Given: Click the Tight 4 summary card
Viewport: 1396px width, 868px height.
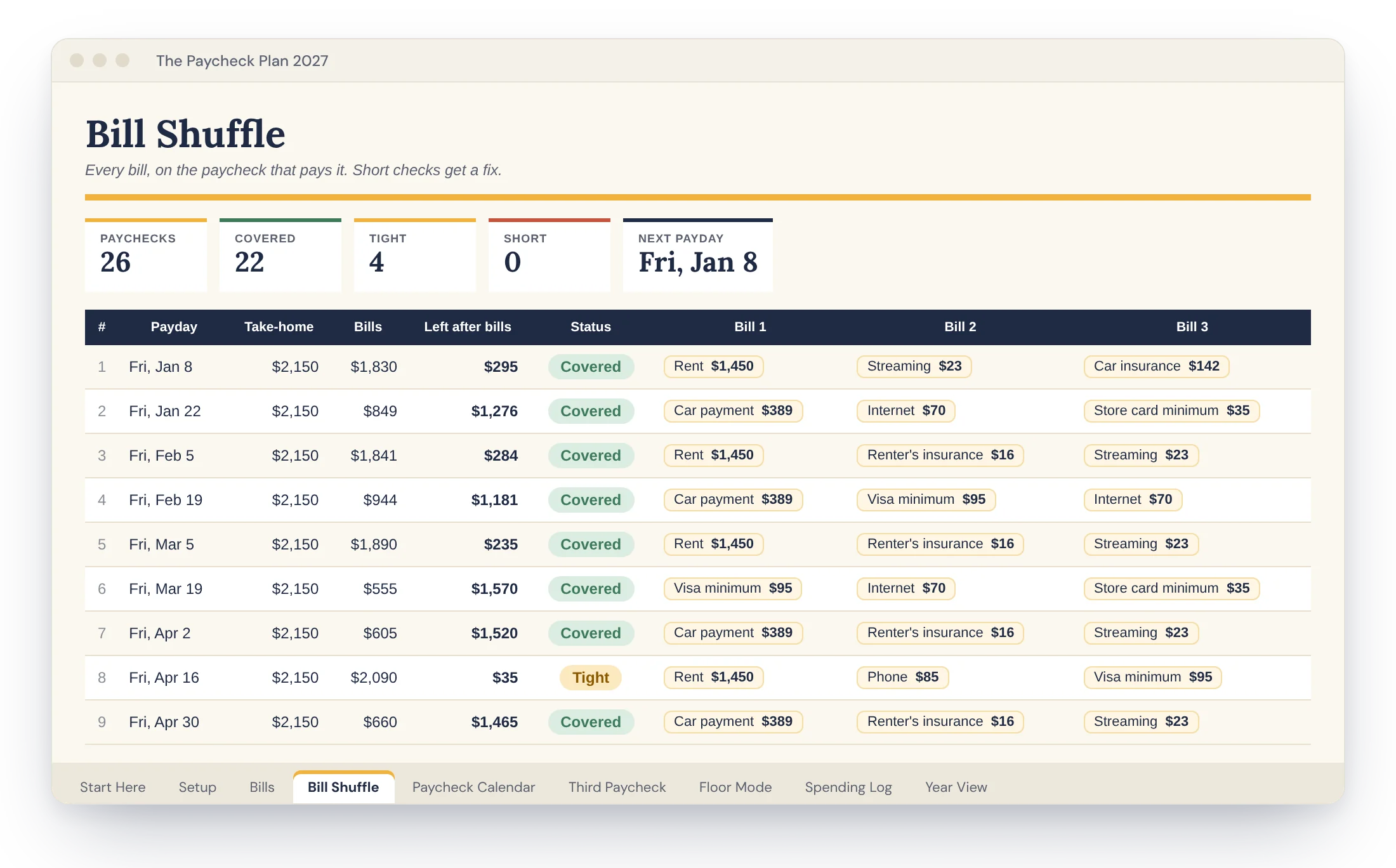Looking at the screenshot, I should point(415,255).
